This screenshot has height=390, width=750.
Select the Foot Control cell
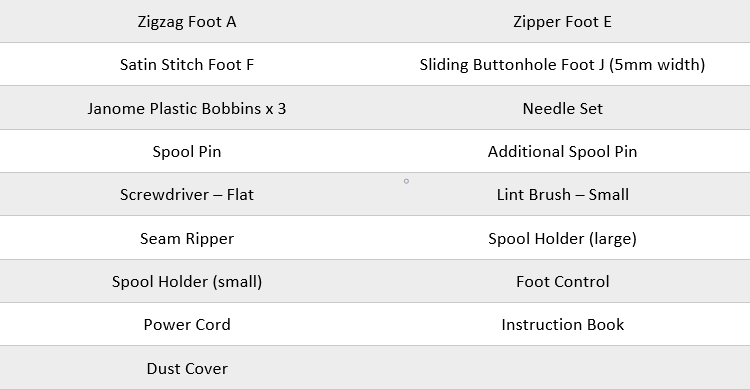click(562, 282)
